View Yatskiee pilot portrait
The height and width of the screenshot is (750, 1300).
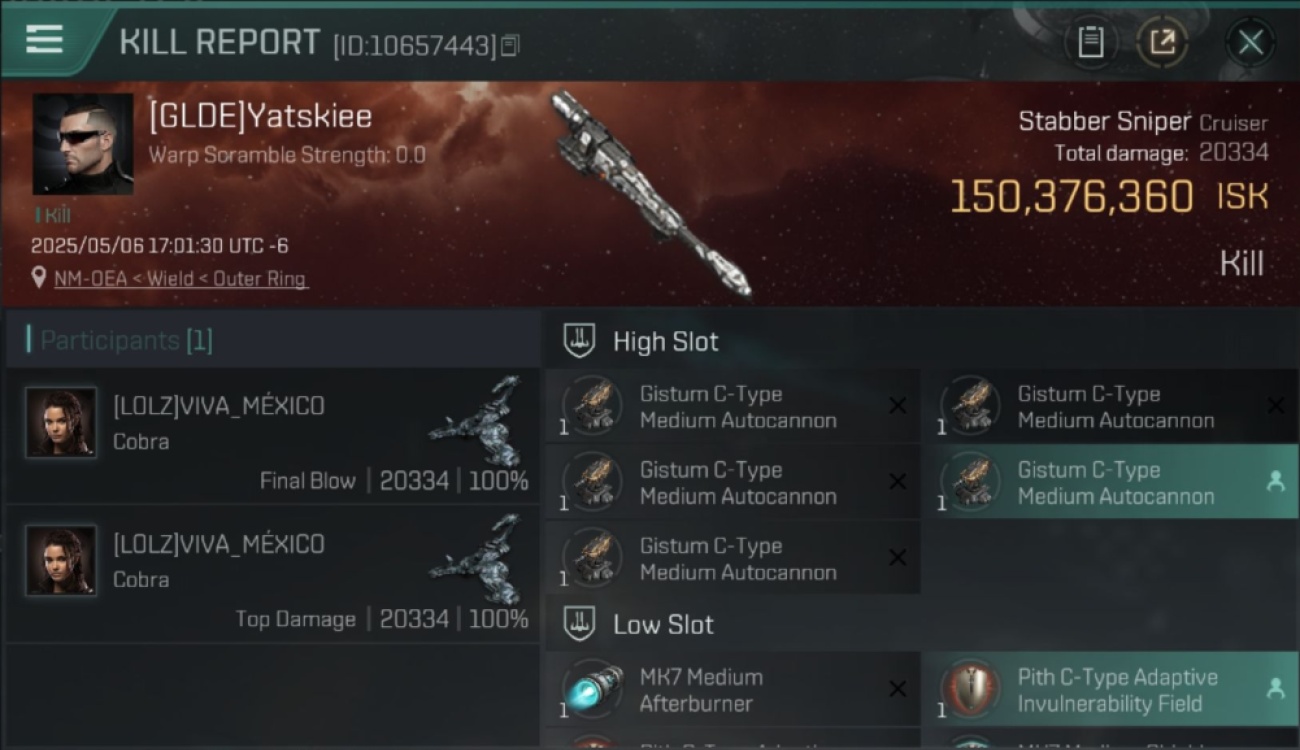tap(83, 144)
